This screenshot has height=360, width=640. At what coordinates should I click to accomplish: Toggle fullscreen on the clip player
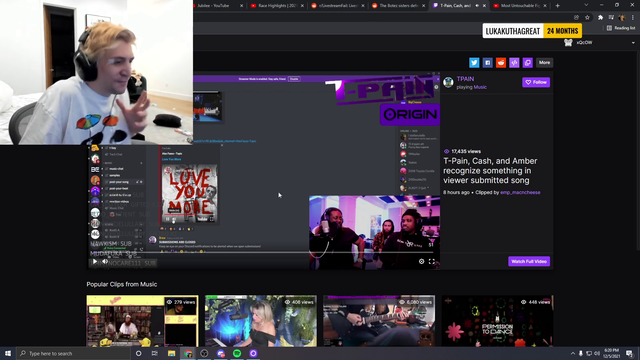[x=432, y=262]
